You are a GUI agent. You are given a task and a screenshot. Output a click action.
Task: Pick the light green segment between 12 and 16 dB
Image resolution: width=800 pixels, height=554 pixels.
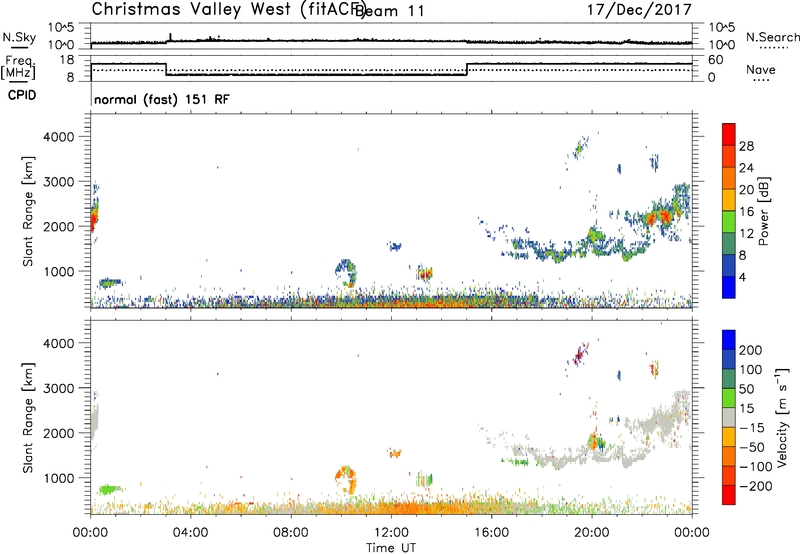point(729,222)
